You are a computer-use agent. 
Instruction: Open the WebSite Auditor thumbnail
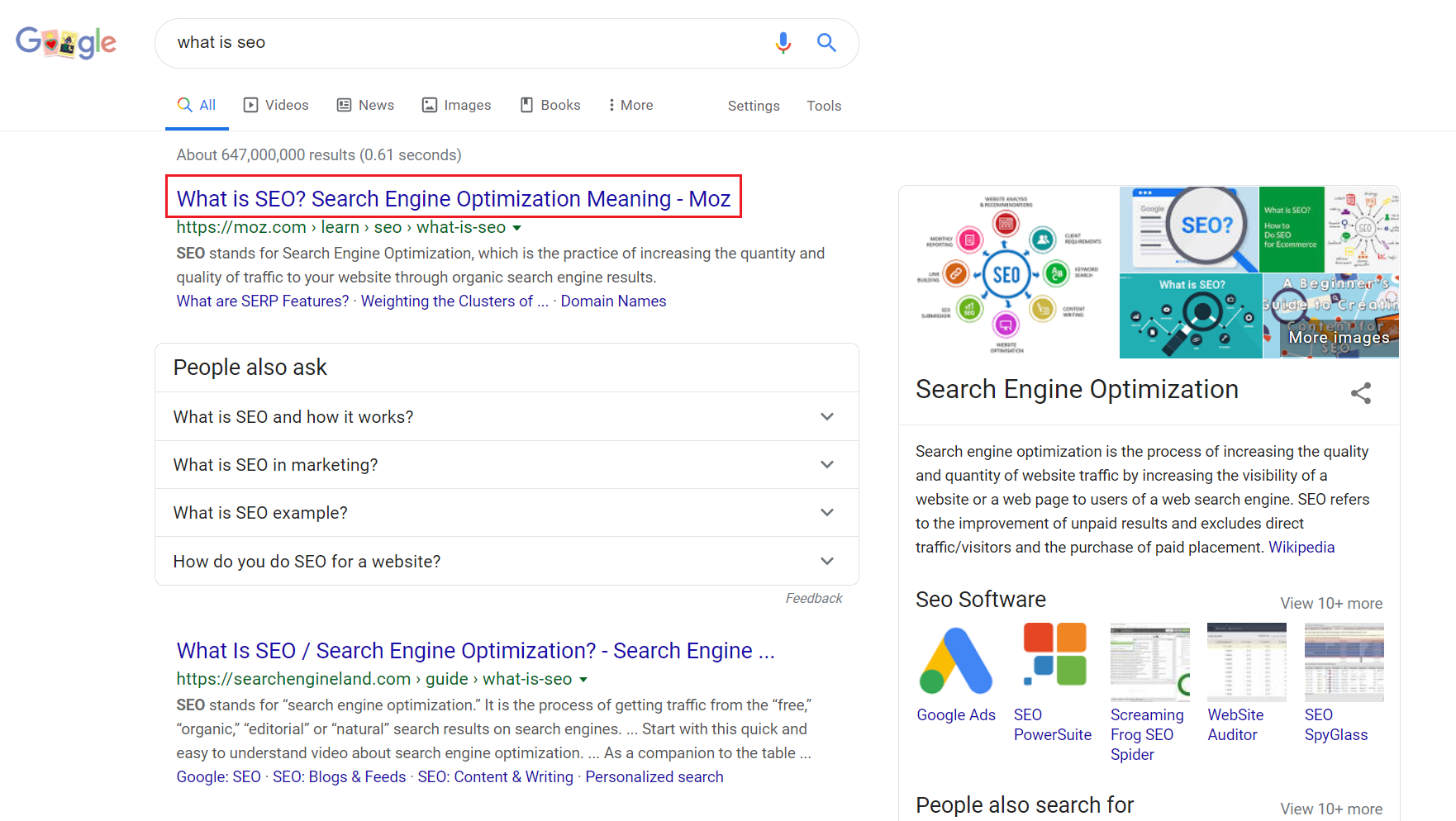(x=1247, y=661)
